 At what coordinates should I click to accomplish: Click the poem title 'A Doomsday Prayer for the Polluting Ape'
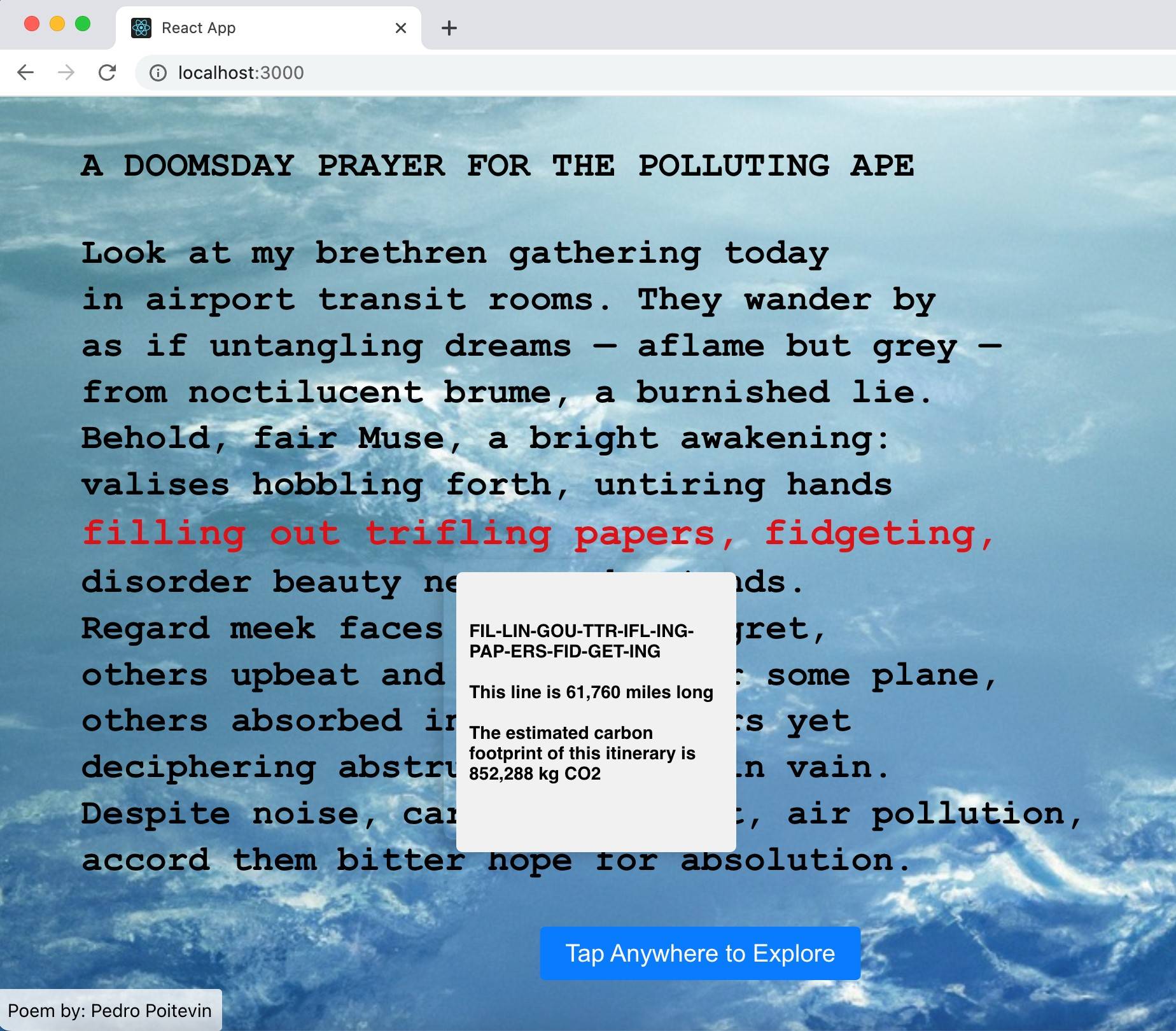point(497,166)
